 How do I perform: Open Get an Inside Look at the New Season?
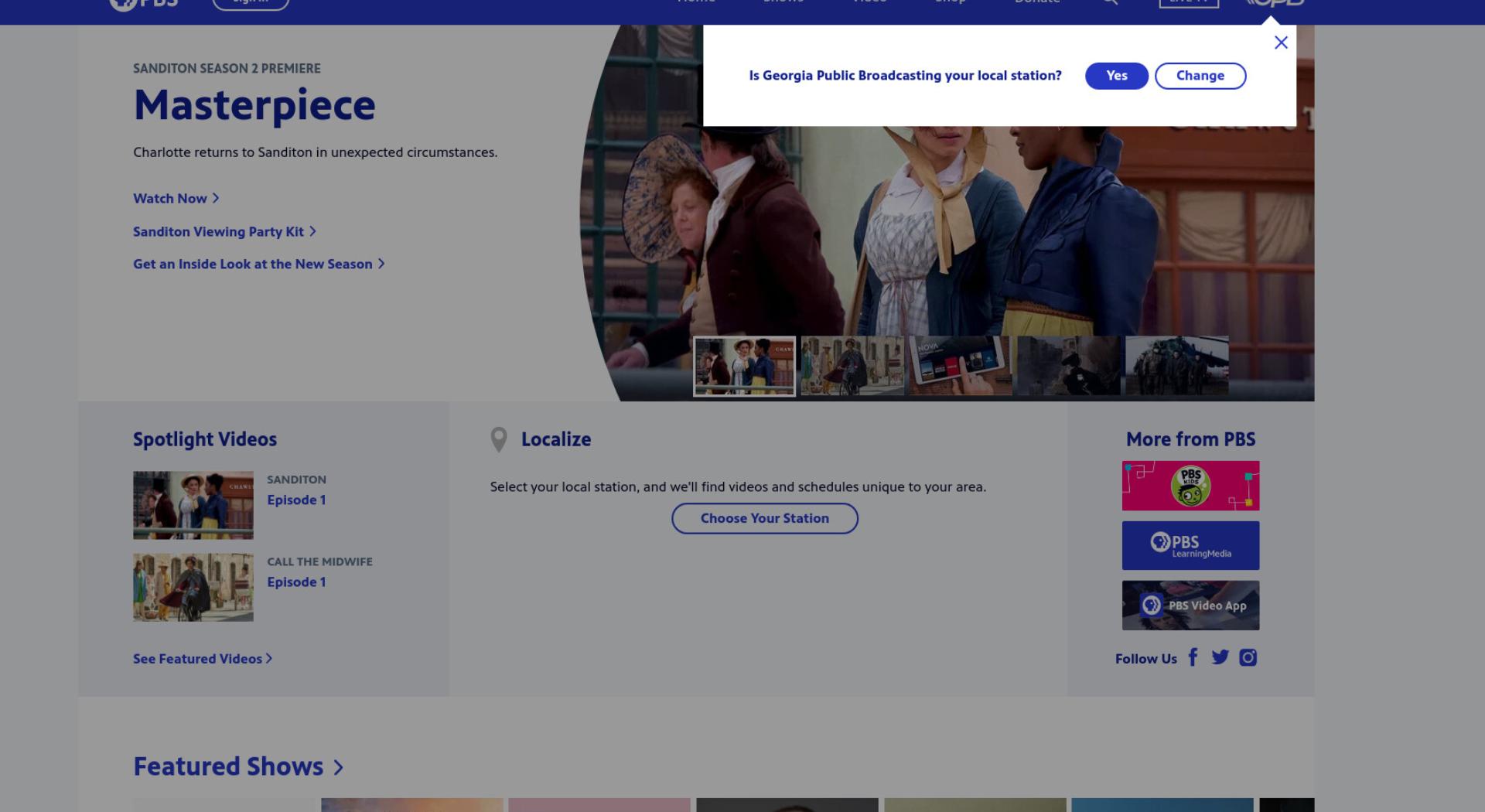pos(259,264)
